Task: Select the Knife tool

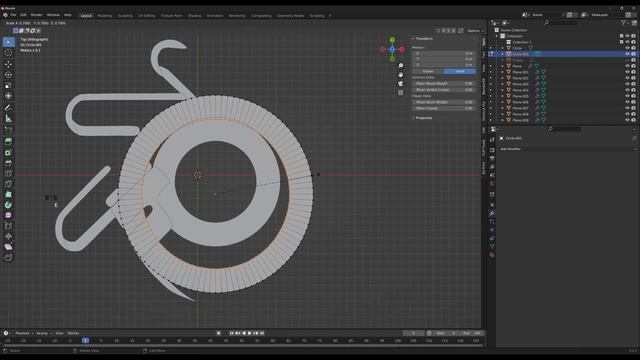Action: point(8,184)
